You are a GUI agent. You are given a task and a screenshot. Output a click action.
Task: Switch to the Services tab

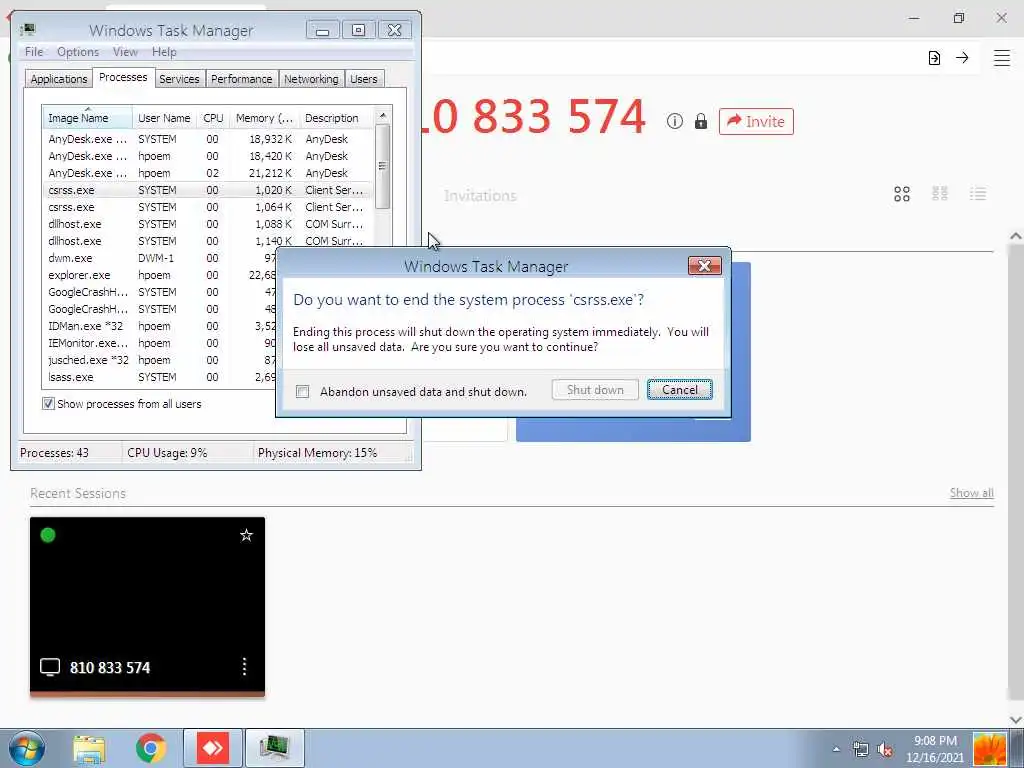pyautogui.click(x=179, y=79)
